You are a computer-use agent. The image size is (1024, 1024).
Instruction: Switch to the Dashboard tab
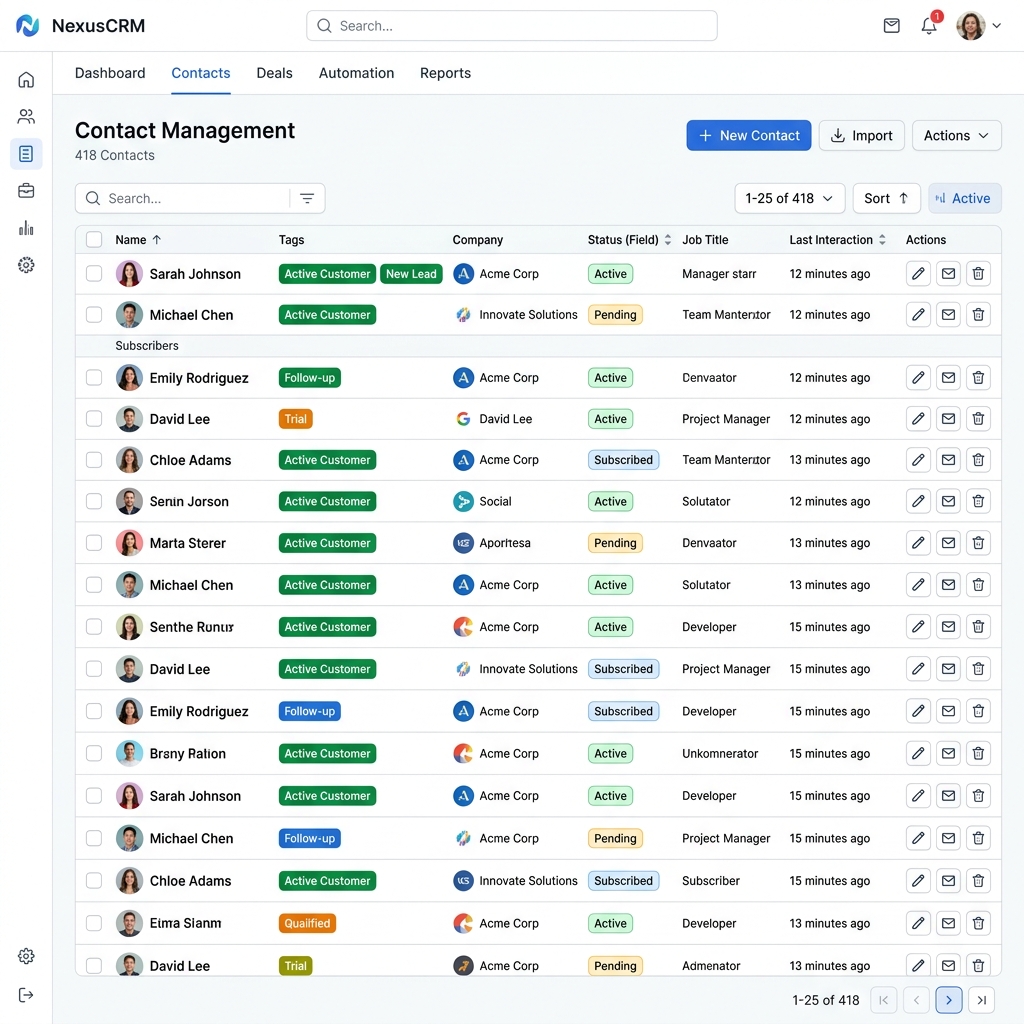pyautogui.click(x=110, y=73)
